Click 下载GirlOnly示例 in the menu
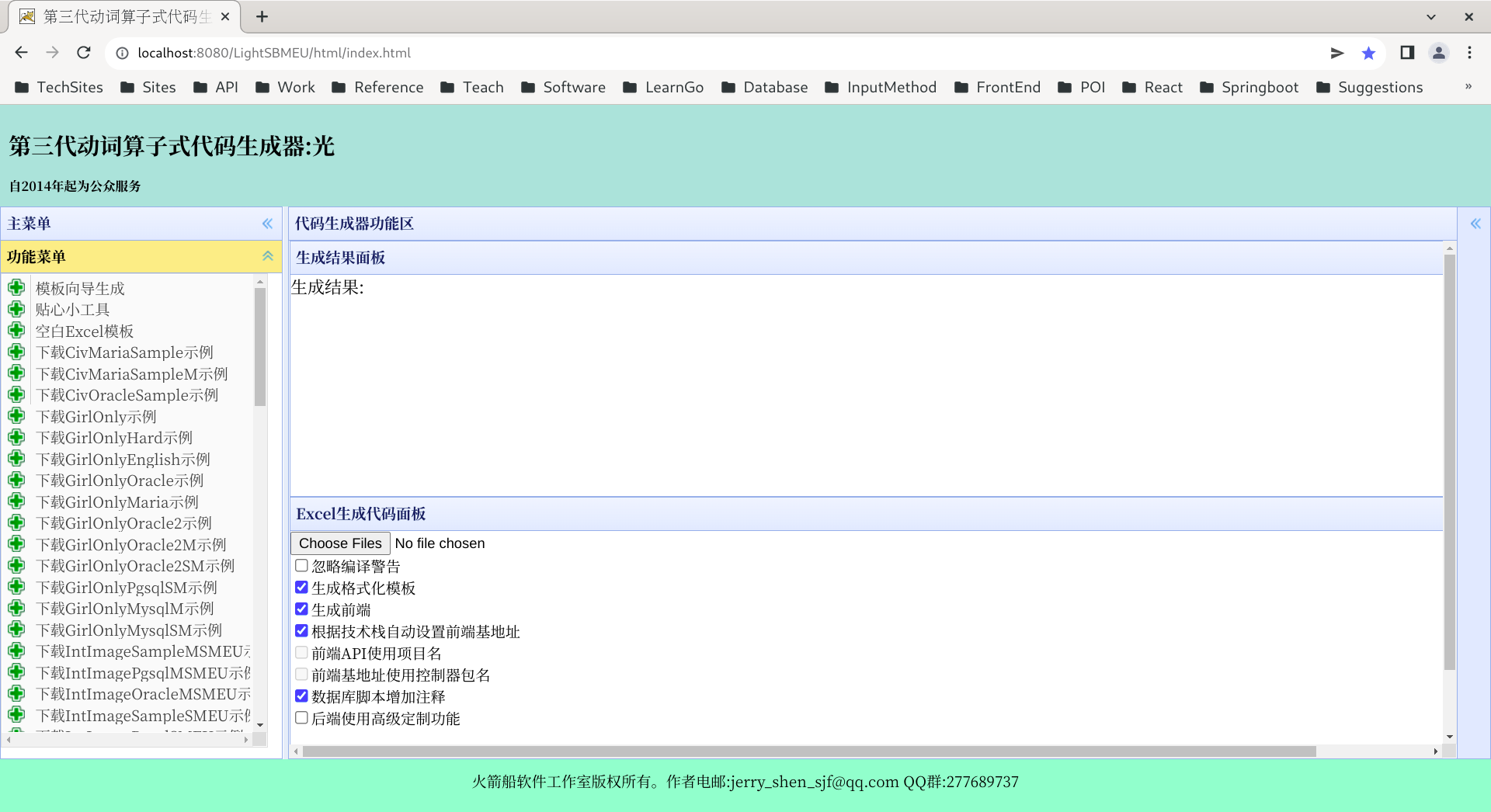Screen dimensions: 1491x812 97,416
